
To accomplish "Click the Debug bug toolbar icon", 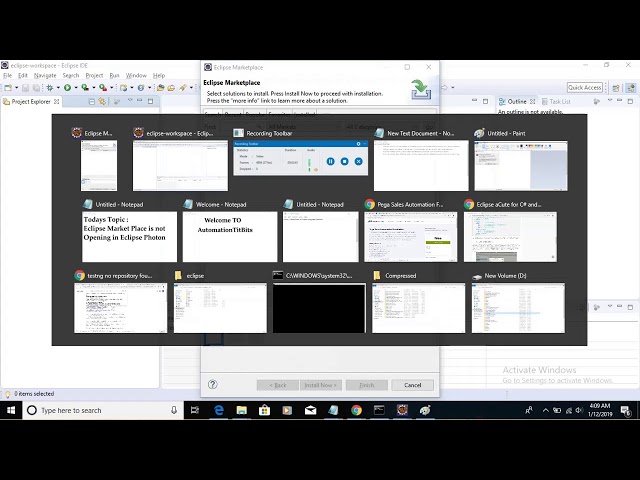I will click(50, 87).
